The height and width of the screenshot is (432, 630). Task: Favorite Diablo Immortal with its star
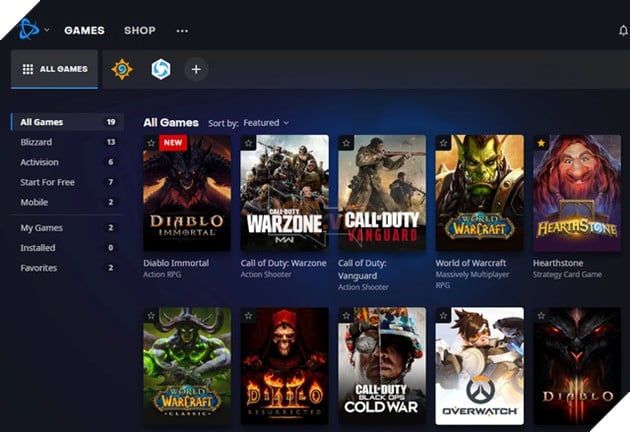[151, 143]
